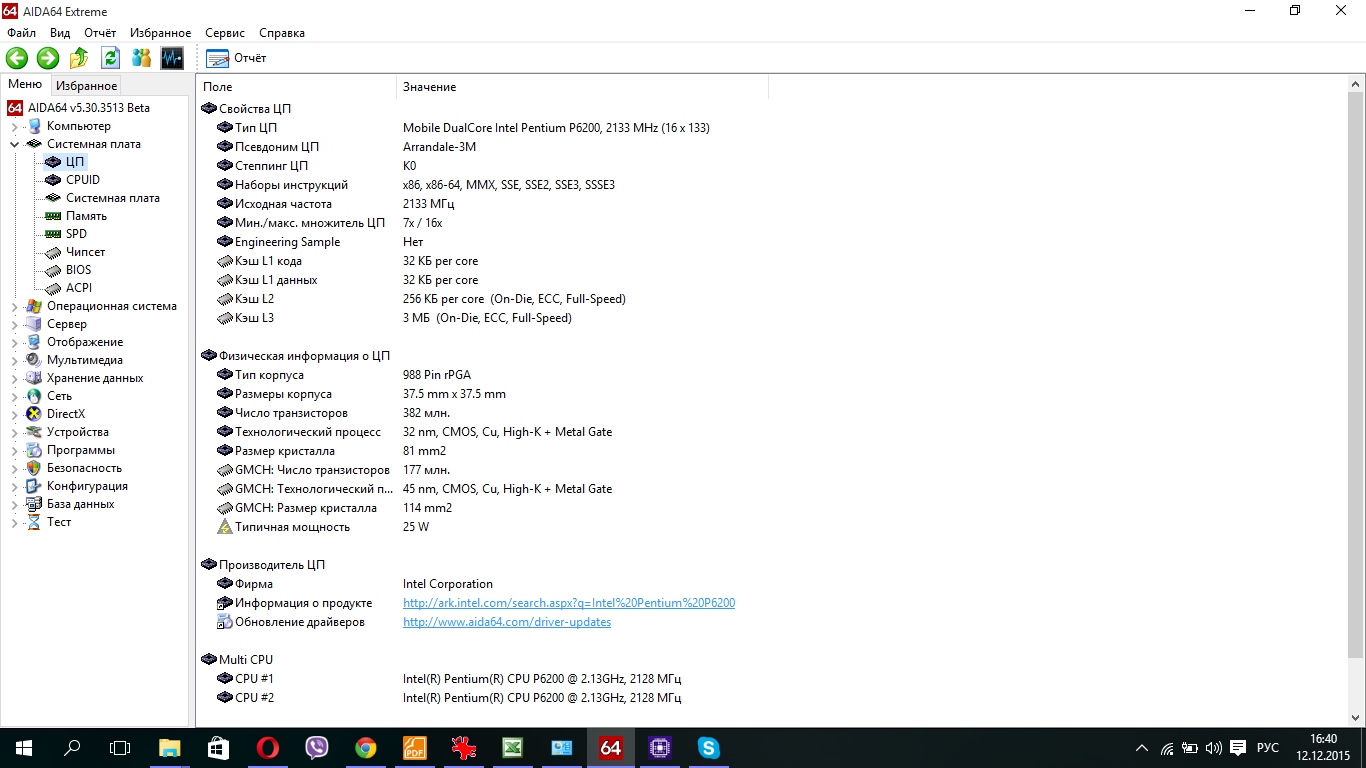This screenshot has height=768, width=1366.
Task: Open Viber from the taskbar
Action: pos(317,747)
